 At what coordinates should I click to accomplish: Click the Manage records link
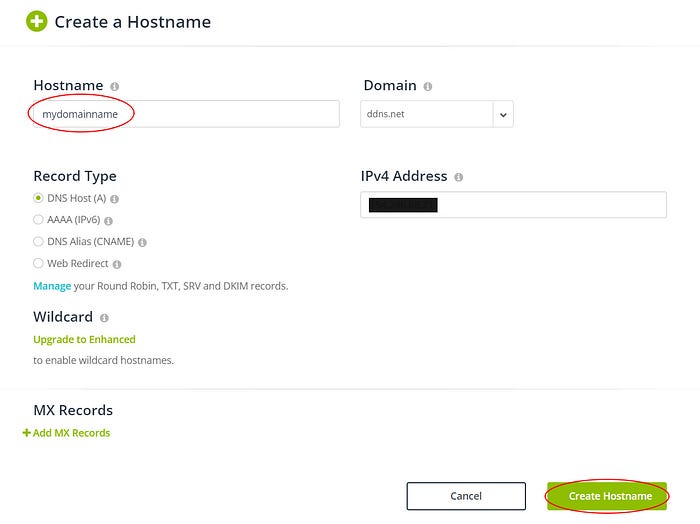pos(52,286)
